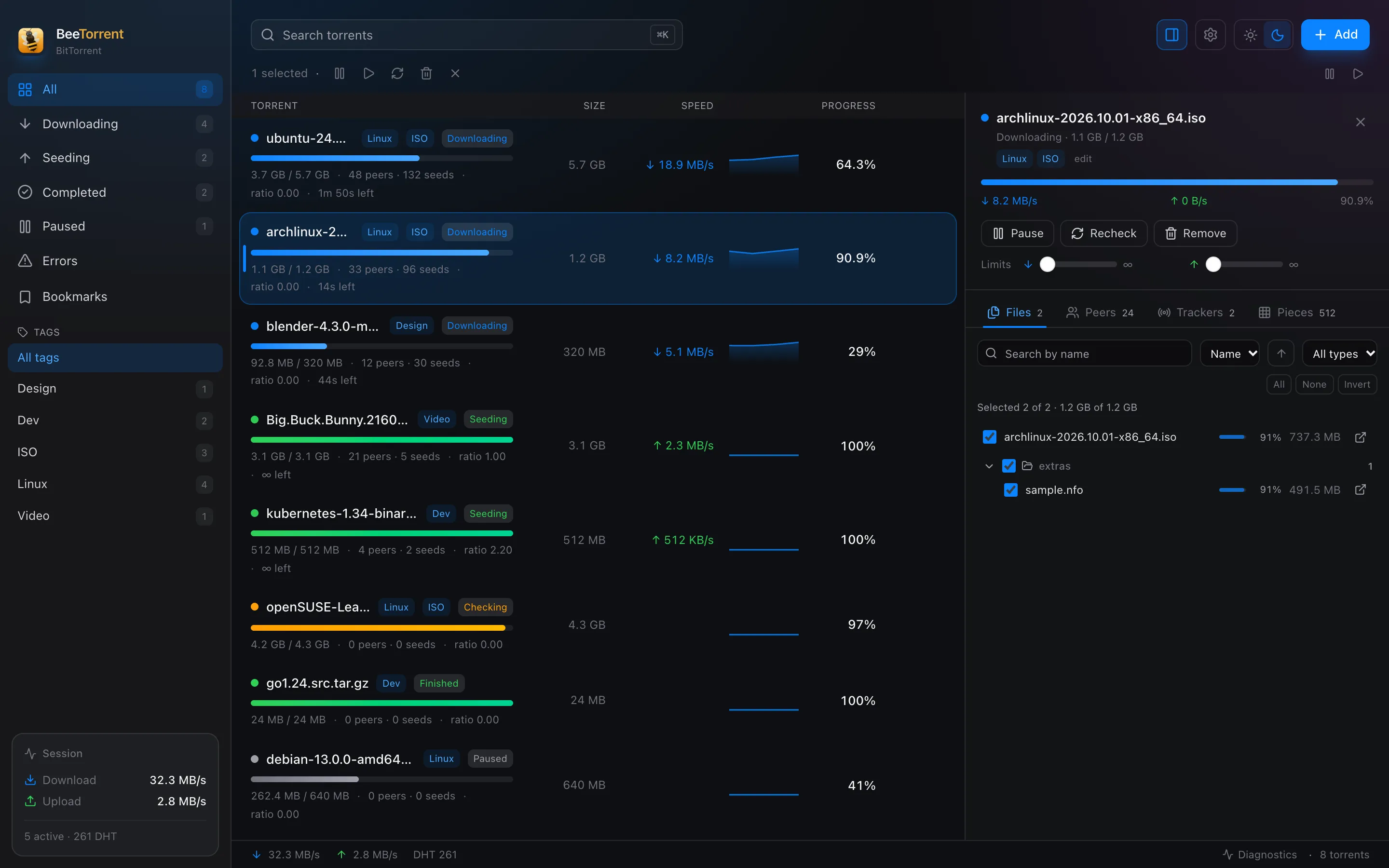
Task: Focus the Search torrents field
Action: (467, 35)
